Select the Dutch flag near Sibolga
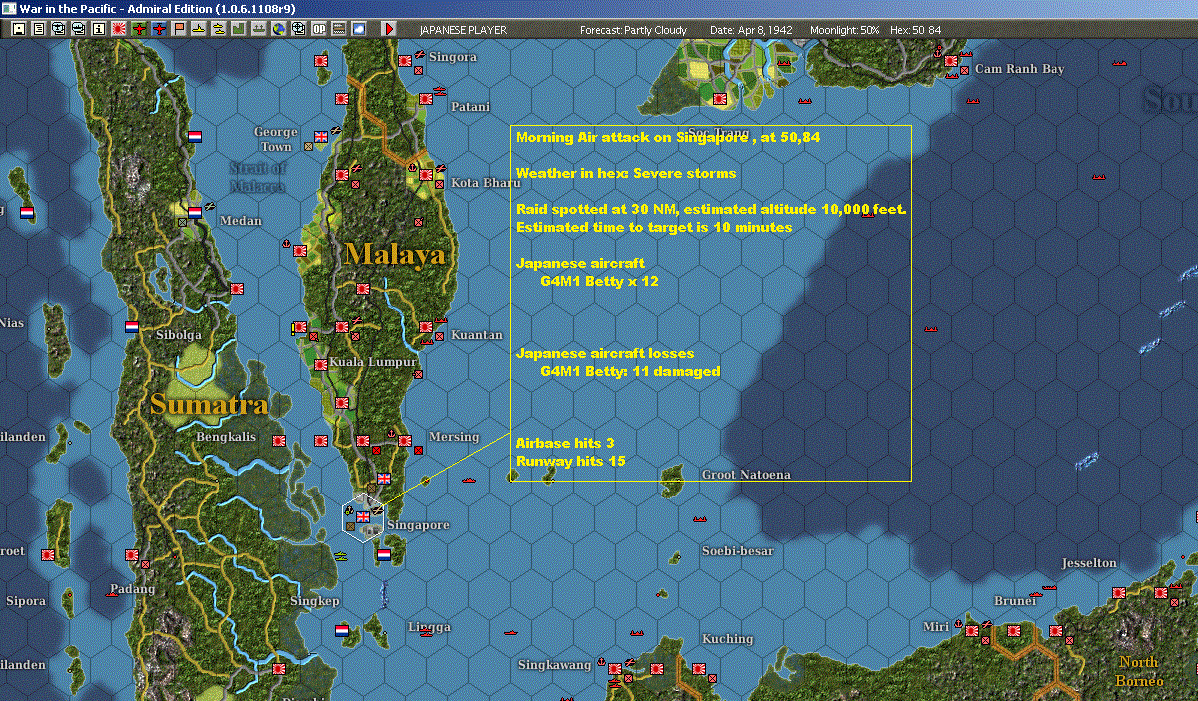The height and width of the screenshot is (701, 1198). 131,327
